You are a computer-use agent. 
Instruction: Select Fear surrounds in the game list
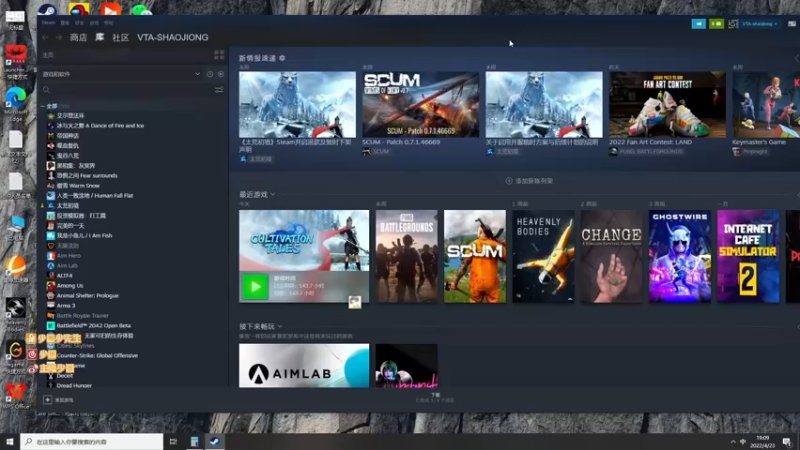click(87, 176)
